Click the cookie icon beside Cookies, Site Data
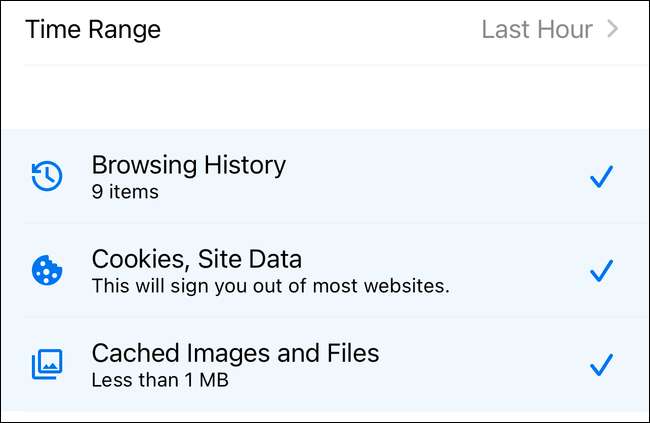The height and width of the screenshot is (423, 650). [x=46, y=271]
